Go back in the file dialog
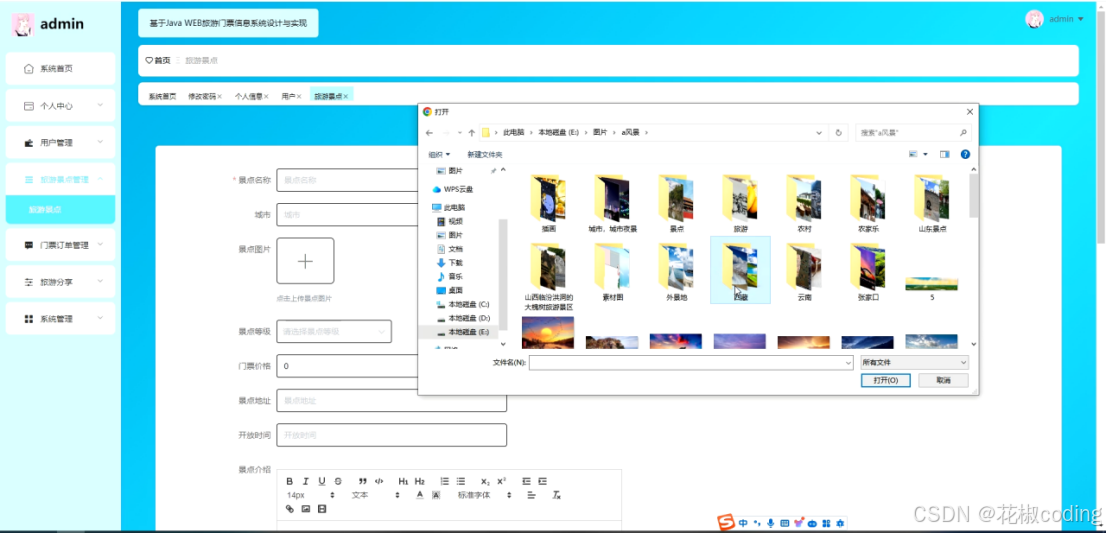The width and height of the screenshot is (1106, 534). pyautogui.click(x=429, y=133)
